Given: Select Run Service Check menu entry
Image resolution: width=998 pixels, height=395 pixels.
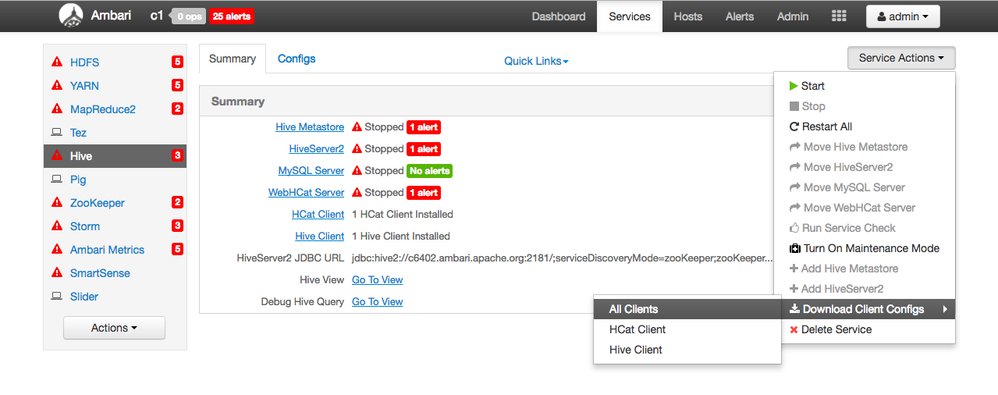Looking at the screenshot, I should click(864, 228).
